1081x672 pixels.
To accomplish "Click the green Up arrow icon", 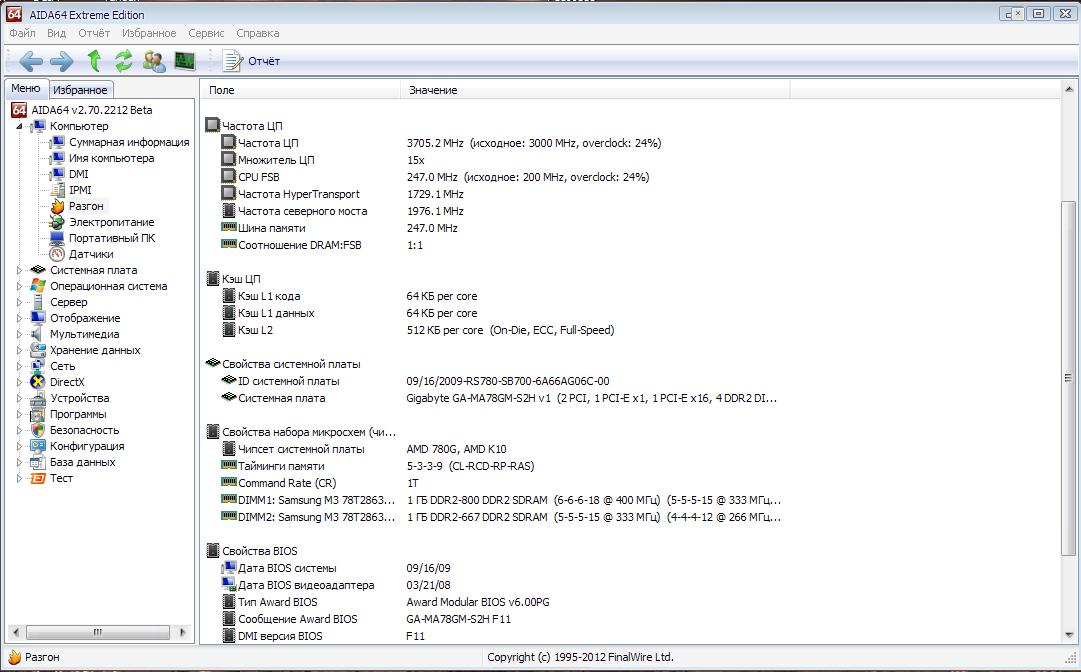I will click(94, 61).
